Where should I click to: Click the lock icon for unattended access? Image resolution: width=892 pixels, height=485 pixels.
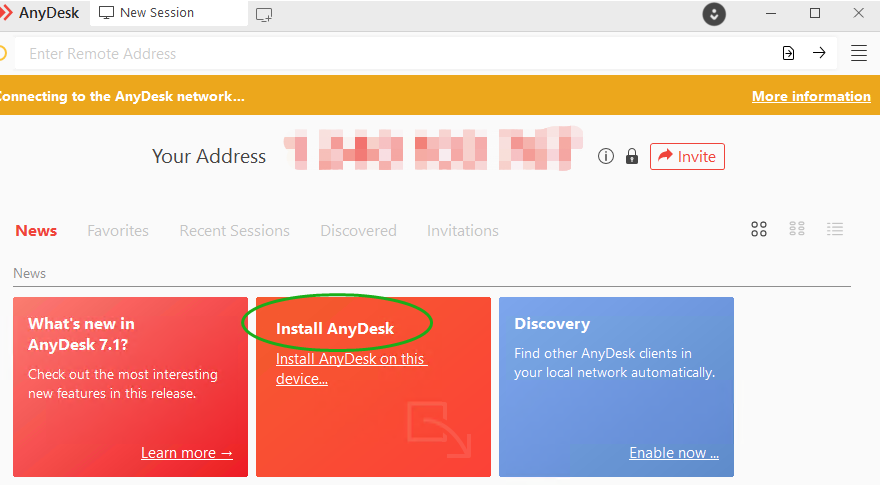631,156
